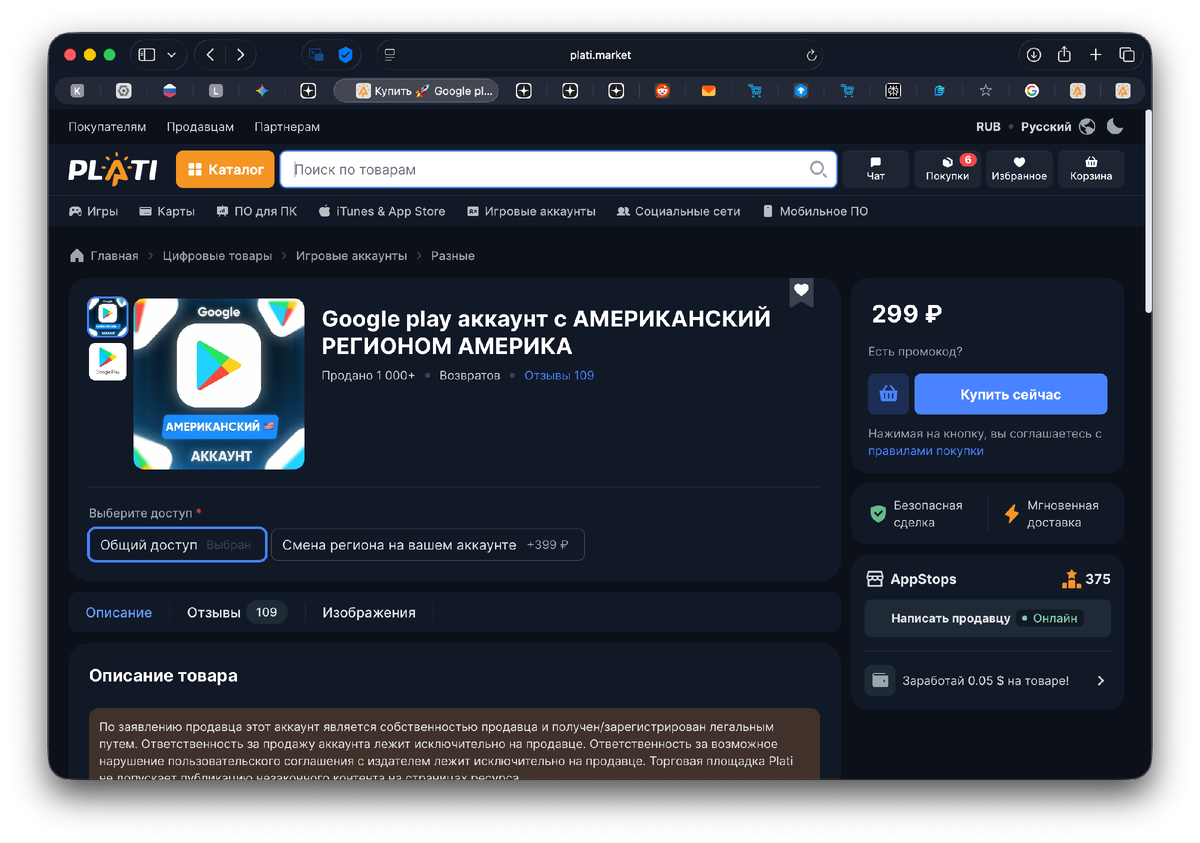
Task: Show the tab overview
Action: pos(1127,55)
